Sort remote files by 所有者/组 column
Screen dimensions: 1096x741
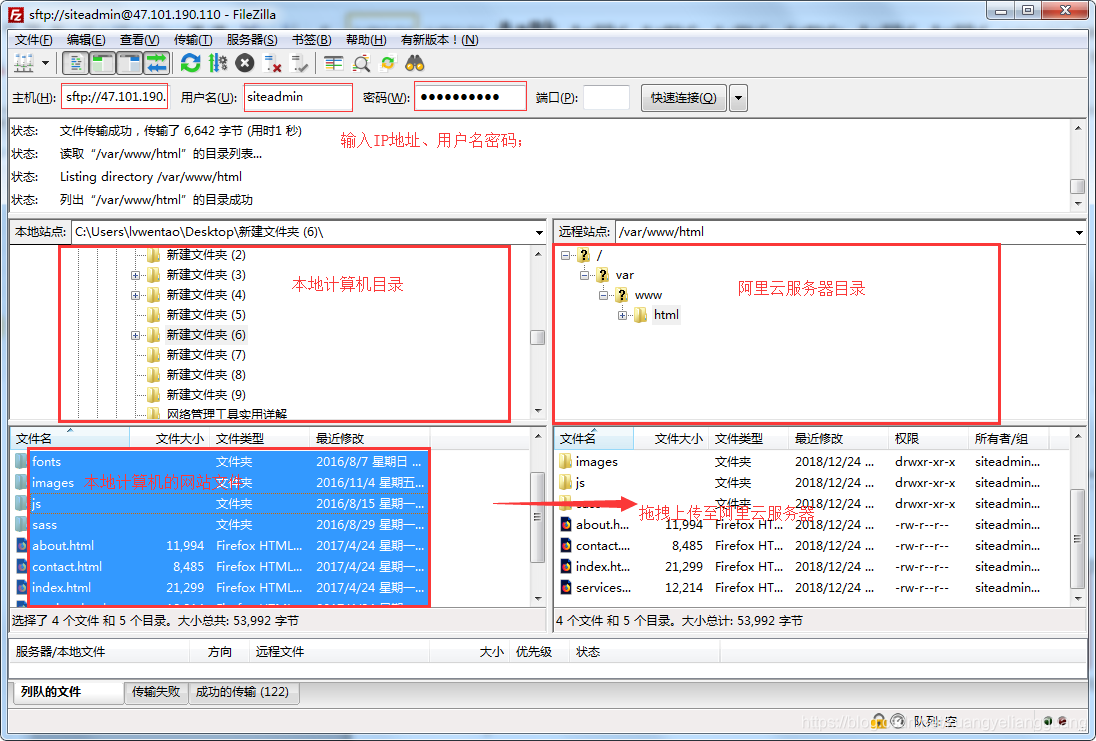(x=1009, y=438)
